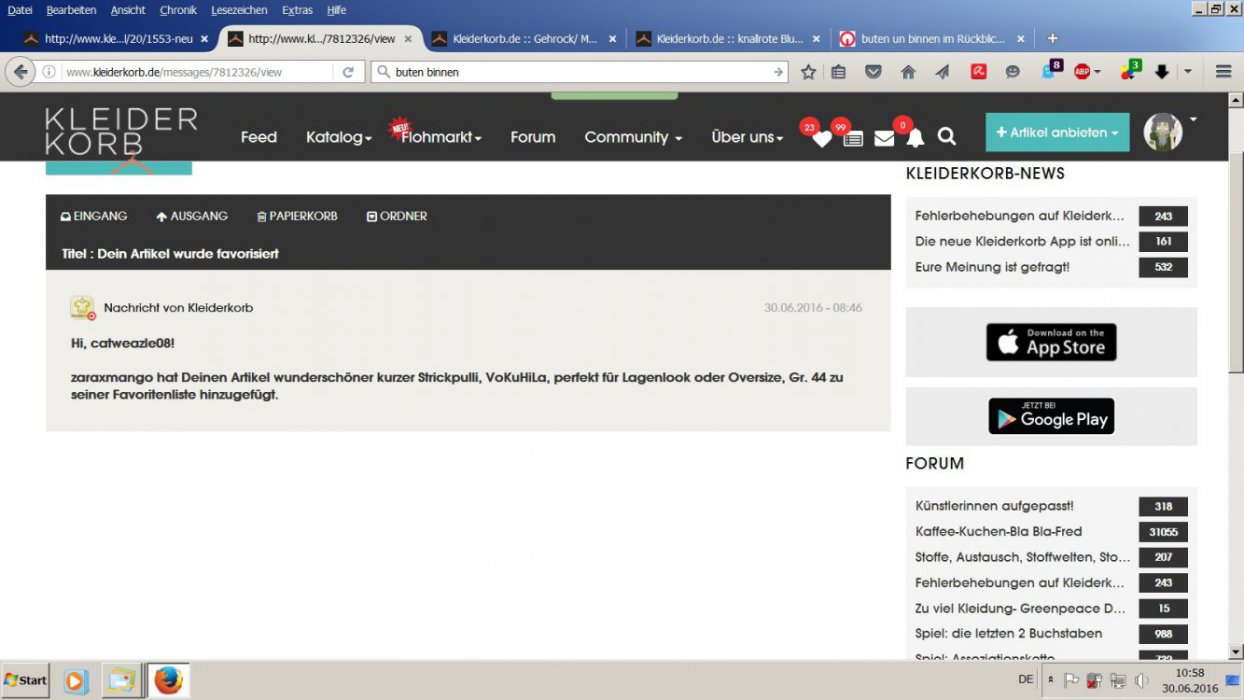Click the envelope messages icon

click(x=884, y=138)
